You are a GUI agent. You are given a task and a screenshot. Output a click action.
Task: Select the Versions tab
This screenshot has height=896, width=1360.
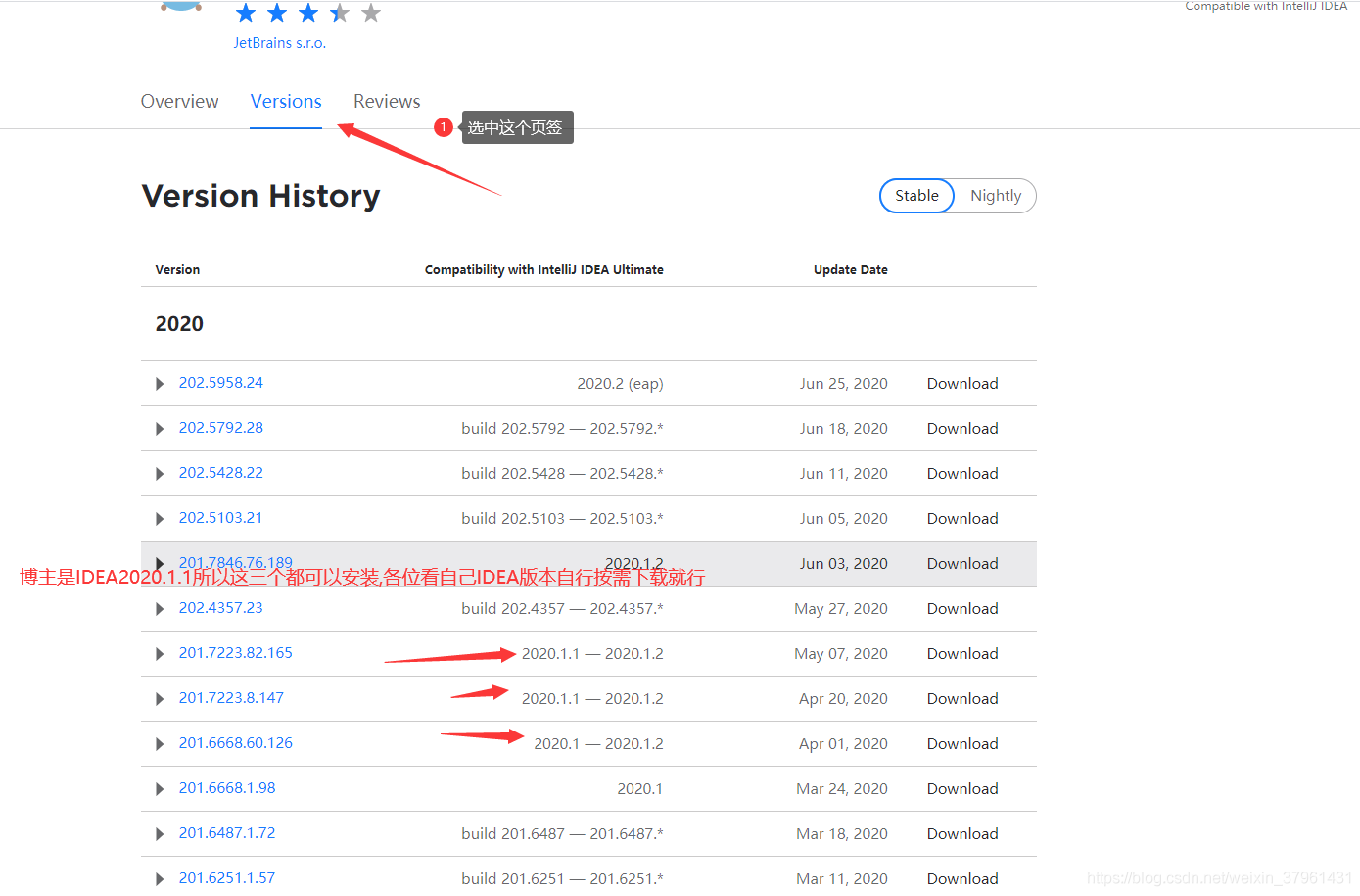[286, 102]
